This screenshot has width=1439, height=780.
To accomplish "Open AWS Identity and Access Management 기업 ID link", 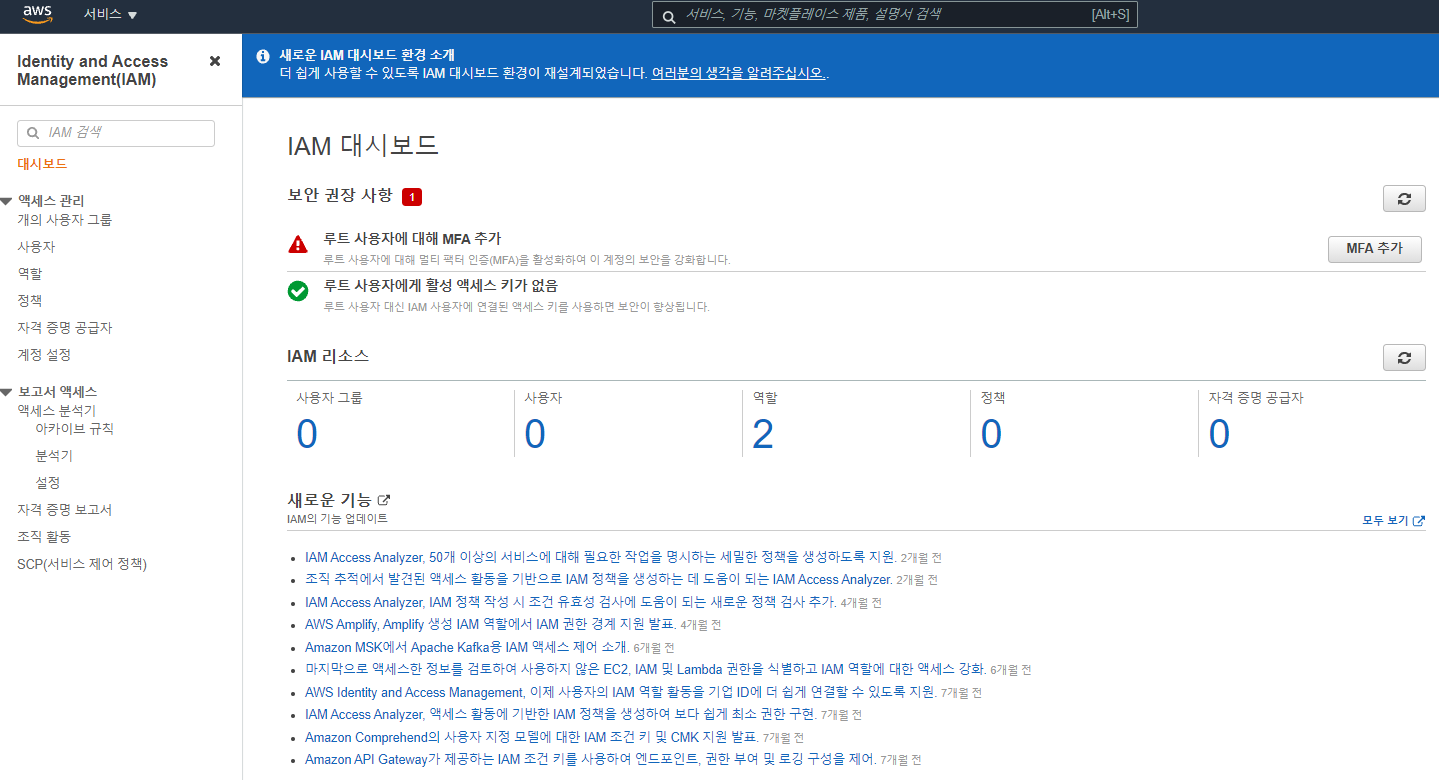I will [621, 692].
